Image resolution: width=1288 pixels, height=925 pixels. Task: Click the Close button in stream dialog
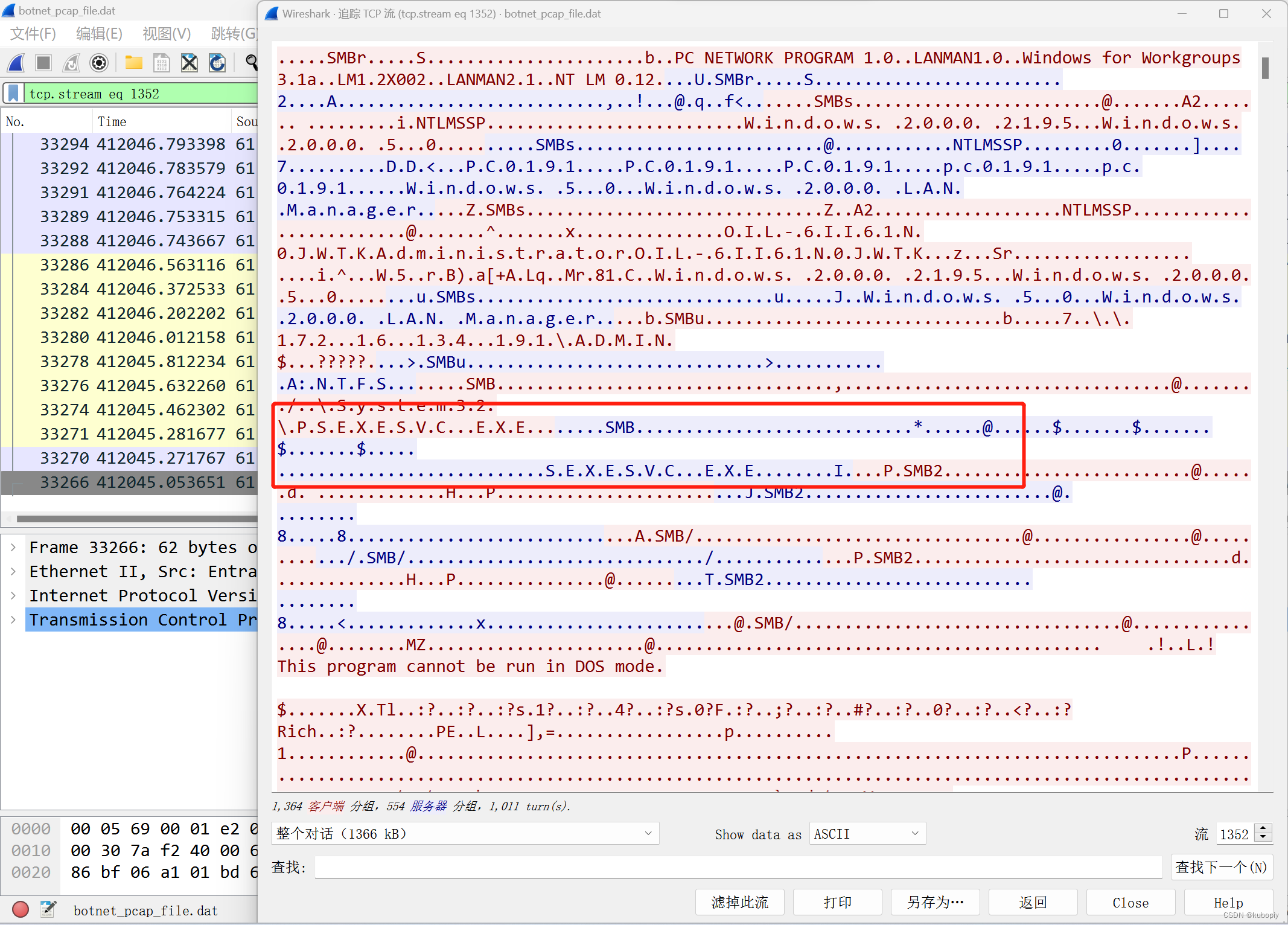(1131, 902)
